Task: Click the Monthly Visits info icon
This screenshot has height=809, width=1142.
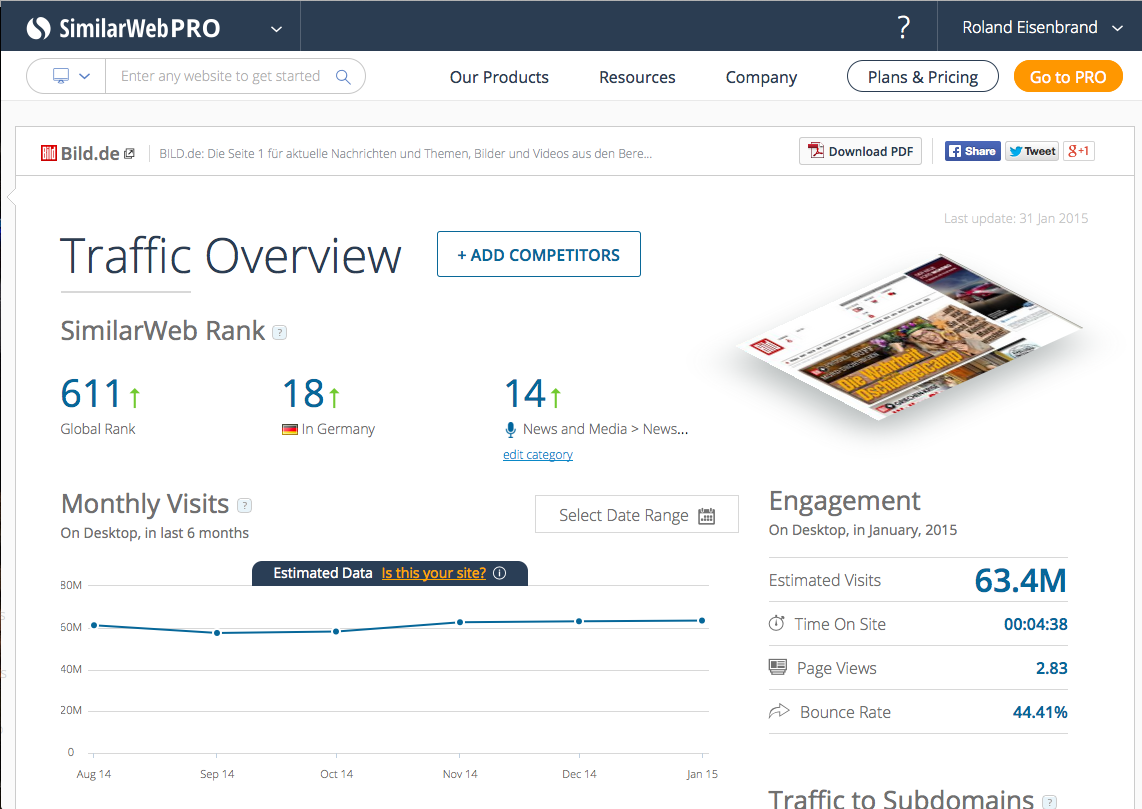Action: point(244,506)
